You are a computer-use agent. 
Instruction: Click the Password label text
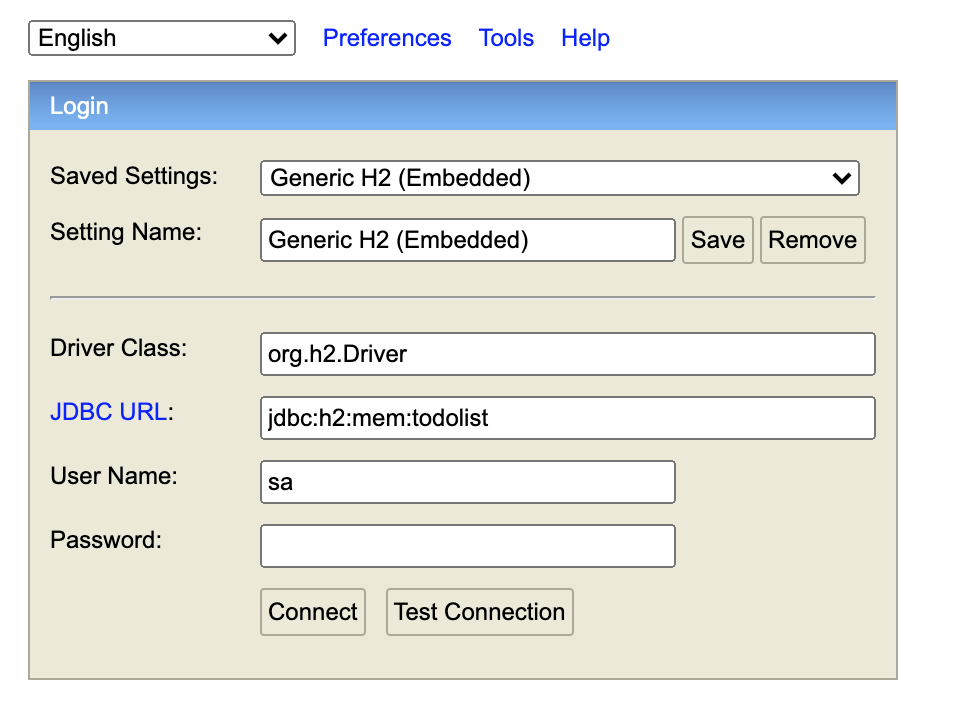tap(106, 540)
